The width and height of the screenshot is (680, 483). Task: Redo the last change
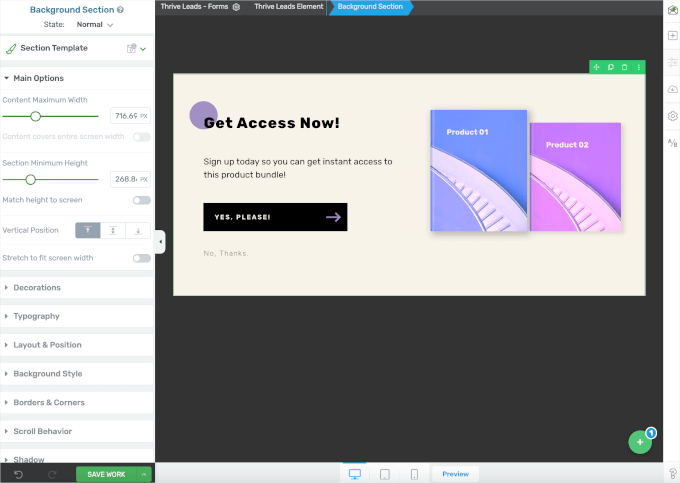pyautogui.click(x=52, y=475)
